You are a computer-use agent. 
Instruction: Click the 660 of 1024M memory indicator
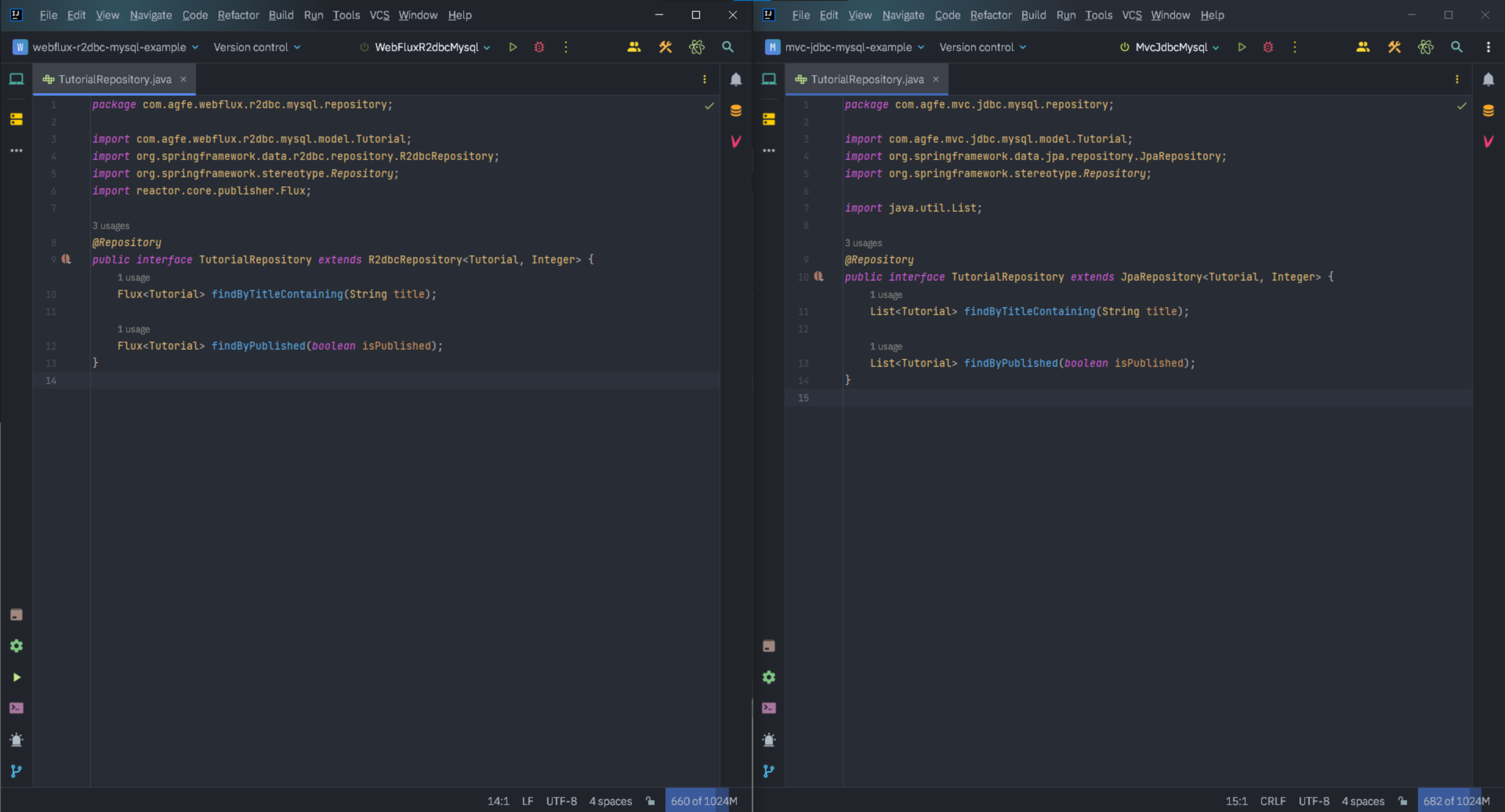(703, 801)
